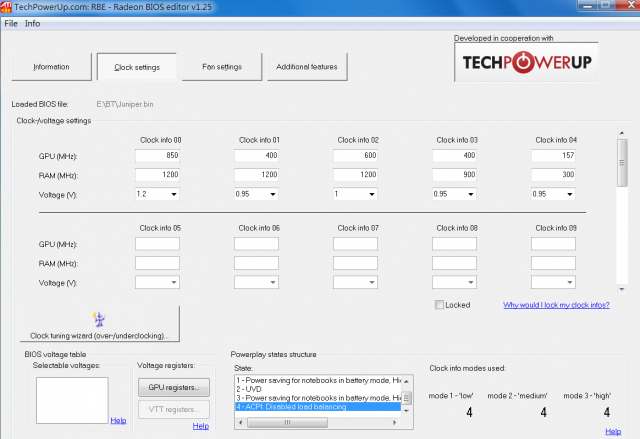Click the TechPowerUp logo banner
Screen dimensions: 640x439
pyautogui.click(x=526, y=62)
